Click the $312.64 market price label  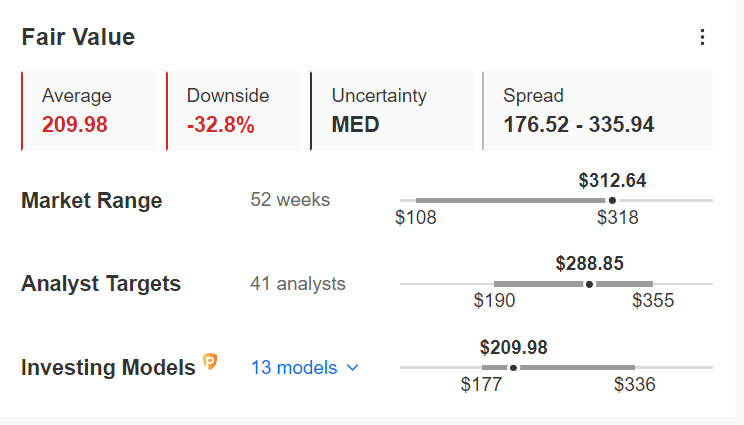[x=612, y=181]
